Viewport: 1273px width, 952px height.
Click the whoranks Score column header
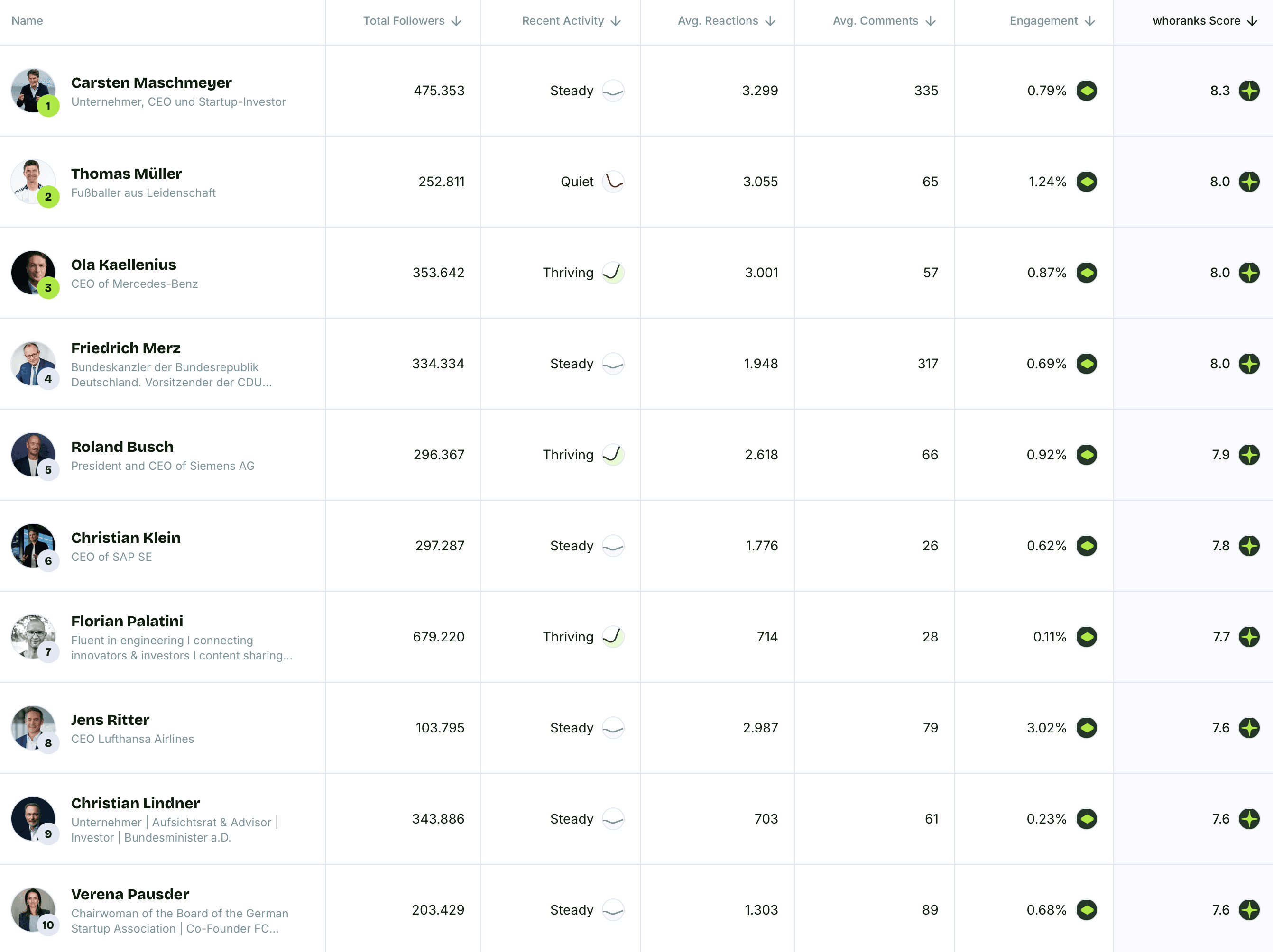coord(1197,21)
